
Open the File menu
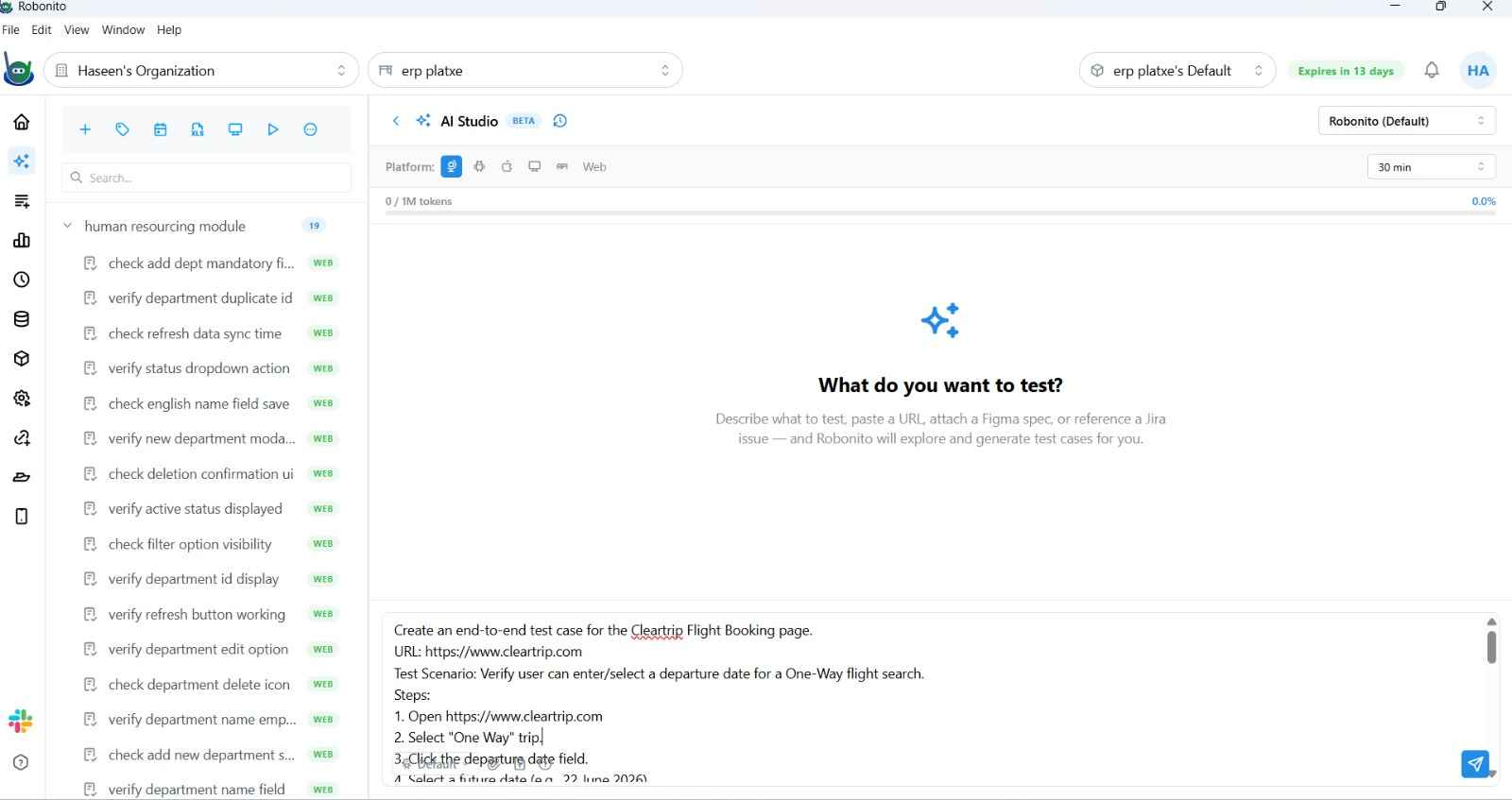11,30
